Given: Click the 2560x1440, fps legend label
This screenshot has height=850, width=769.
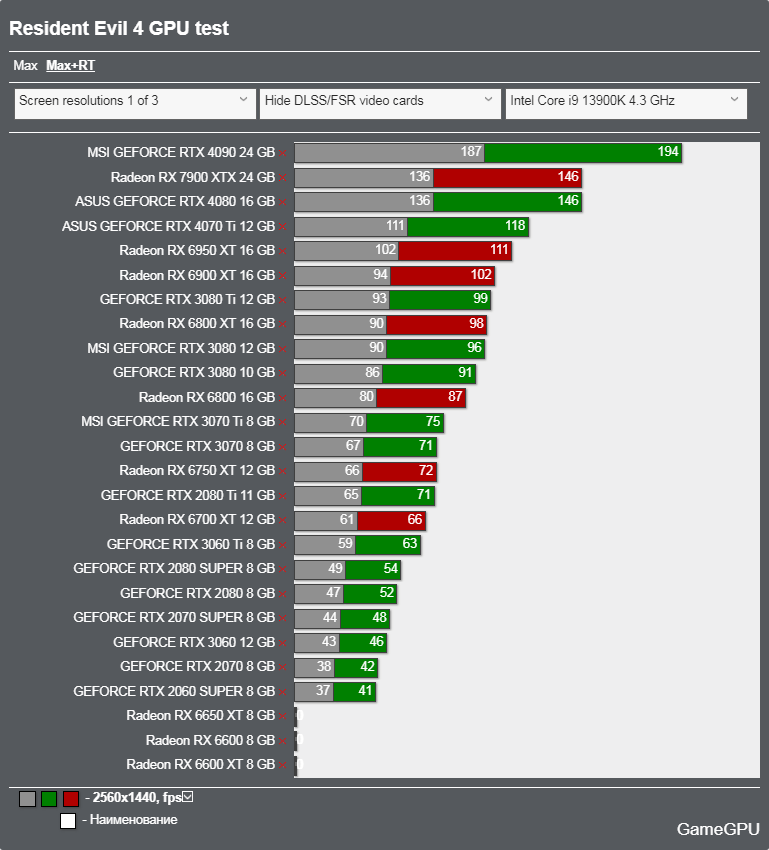Looking at the screenshot, I should tap(137, 797).
